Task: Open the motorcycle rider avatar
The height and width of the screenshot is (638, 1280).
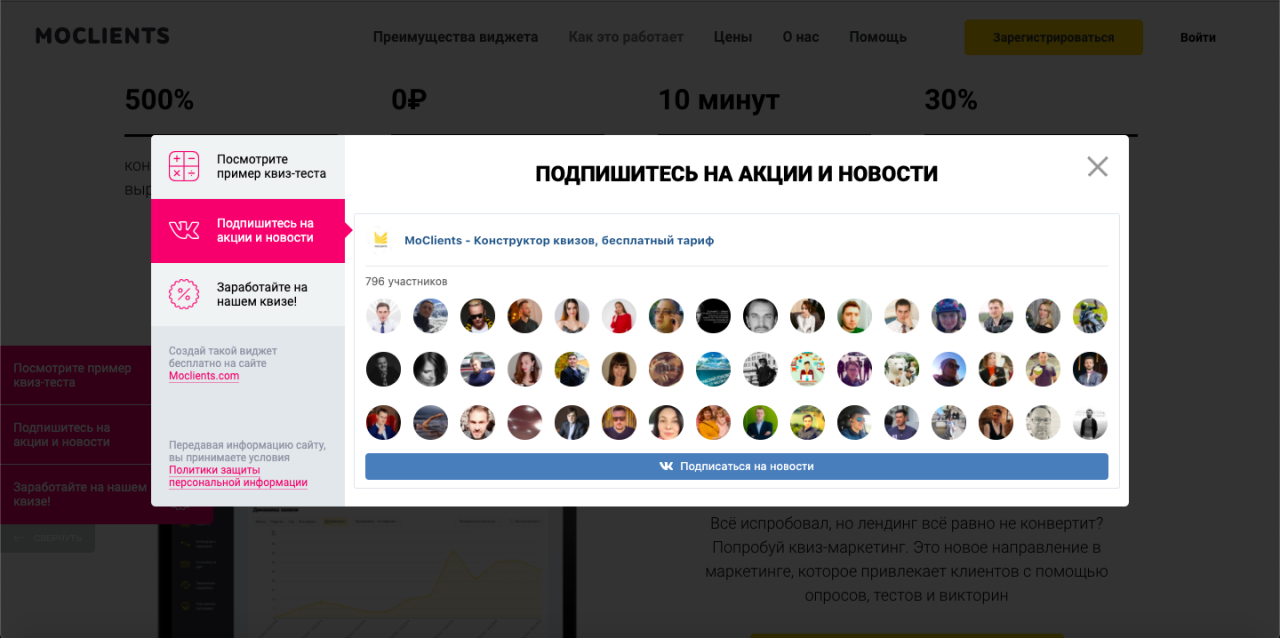Action: click(1090, 316)
